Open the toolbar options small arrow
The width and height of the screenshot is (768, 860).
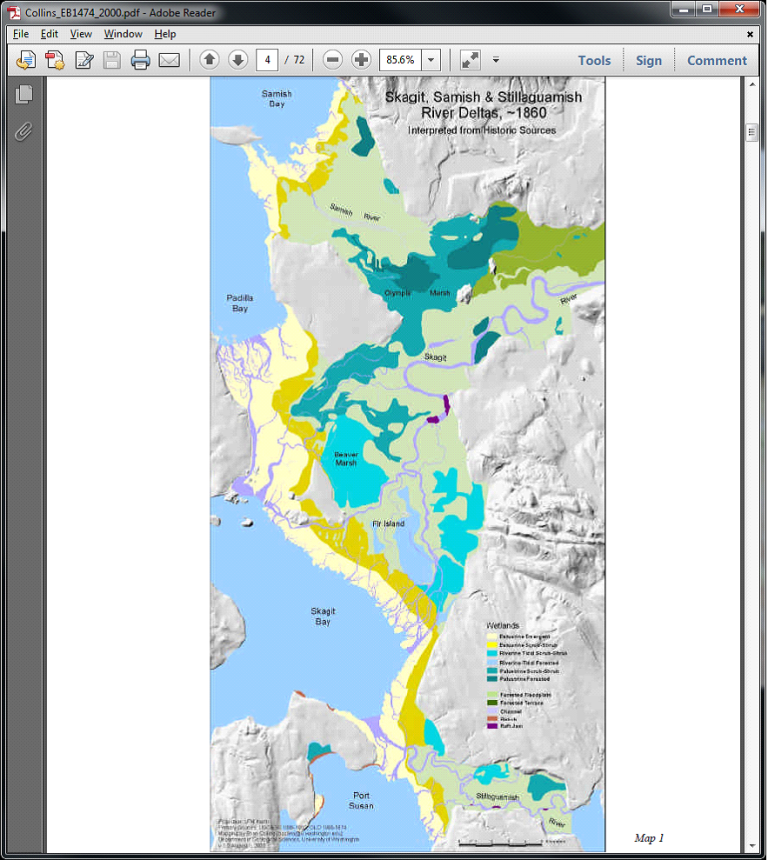(x=494, y=60)
